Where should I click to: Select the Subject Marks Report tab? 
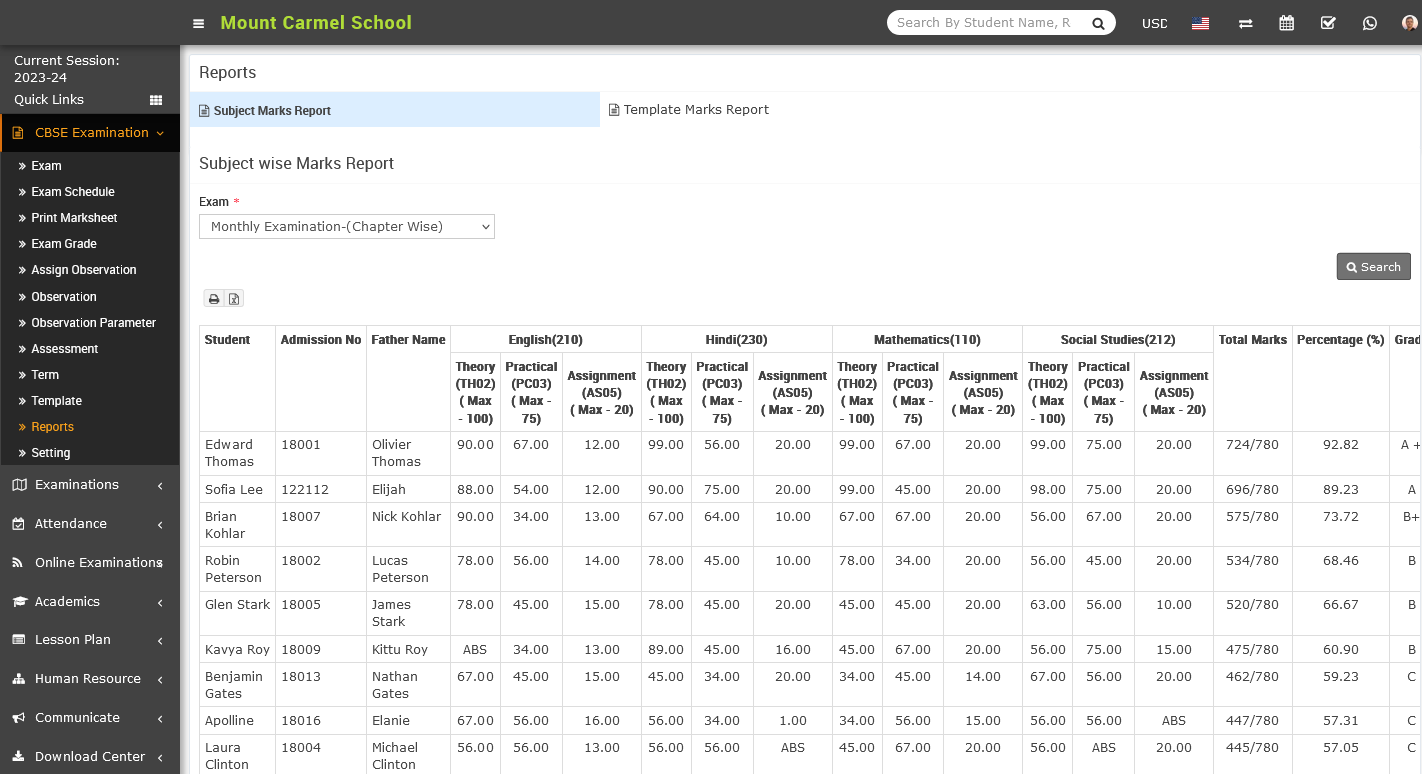[x=272, y=111]
